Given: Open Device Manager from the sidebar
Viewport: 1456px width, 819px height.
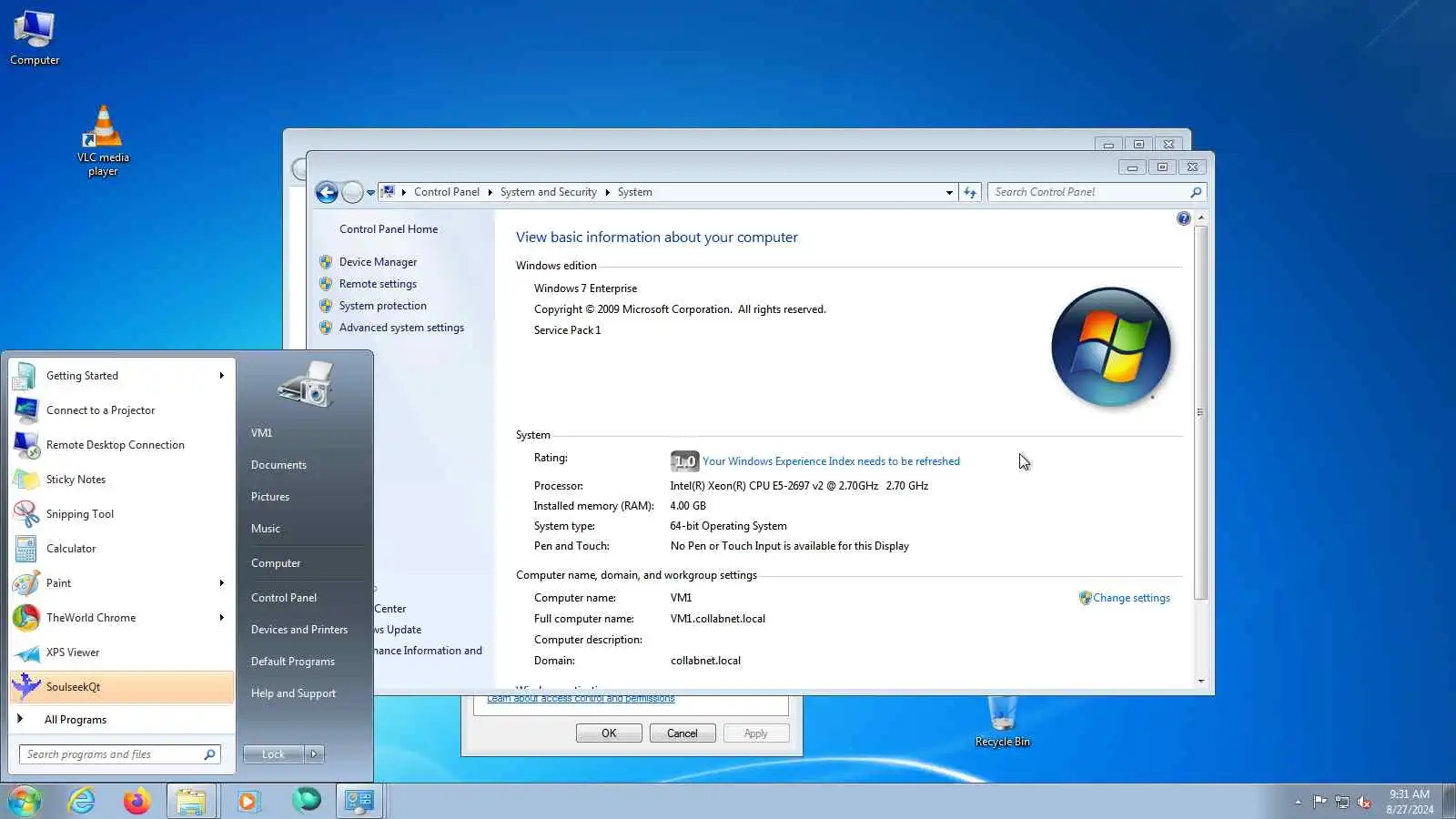Looking at the screenshot, I should point(378,262).
